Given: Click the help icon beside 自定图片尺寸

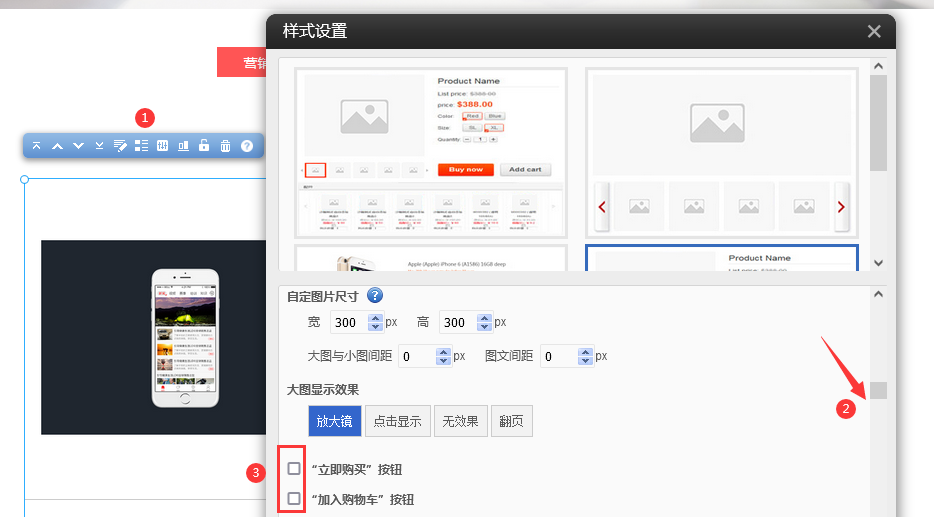Looking at the screenshot, I should pyautogui.click(x=375, y=295).
